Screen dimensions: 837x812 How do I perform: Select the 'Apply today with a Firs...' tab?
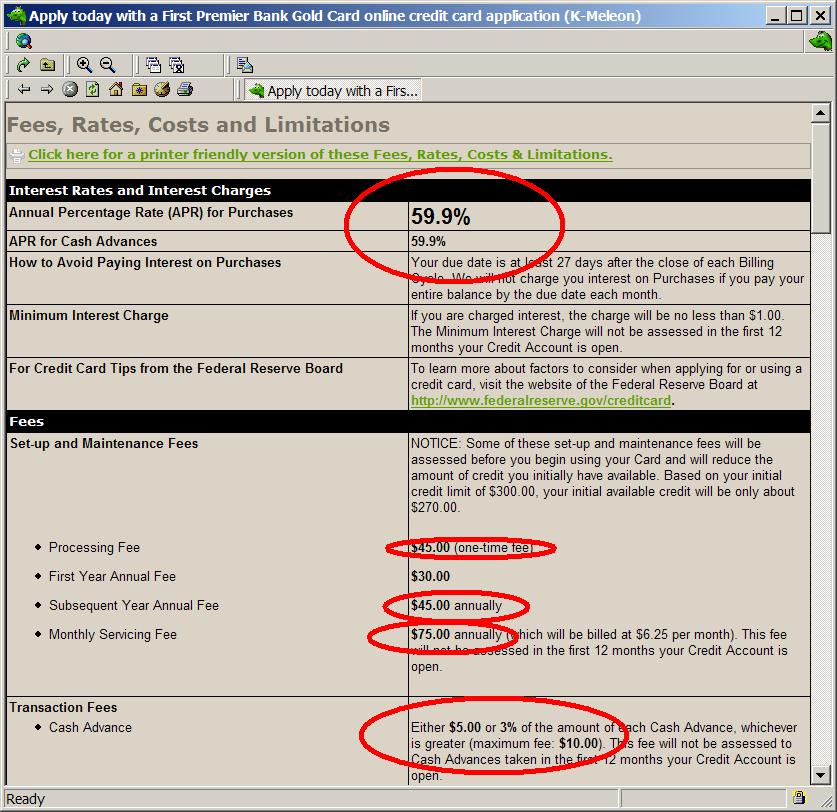pyautogui.click(x=333, y=91)
